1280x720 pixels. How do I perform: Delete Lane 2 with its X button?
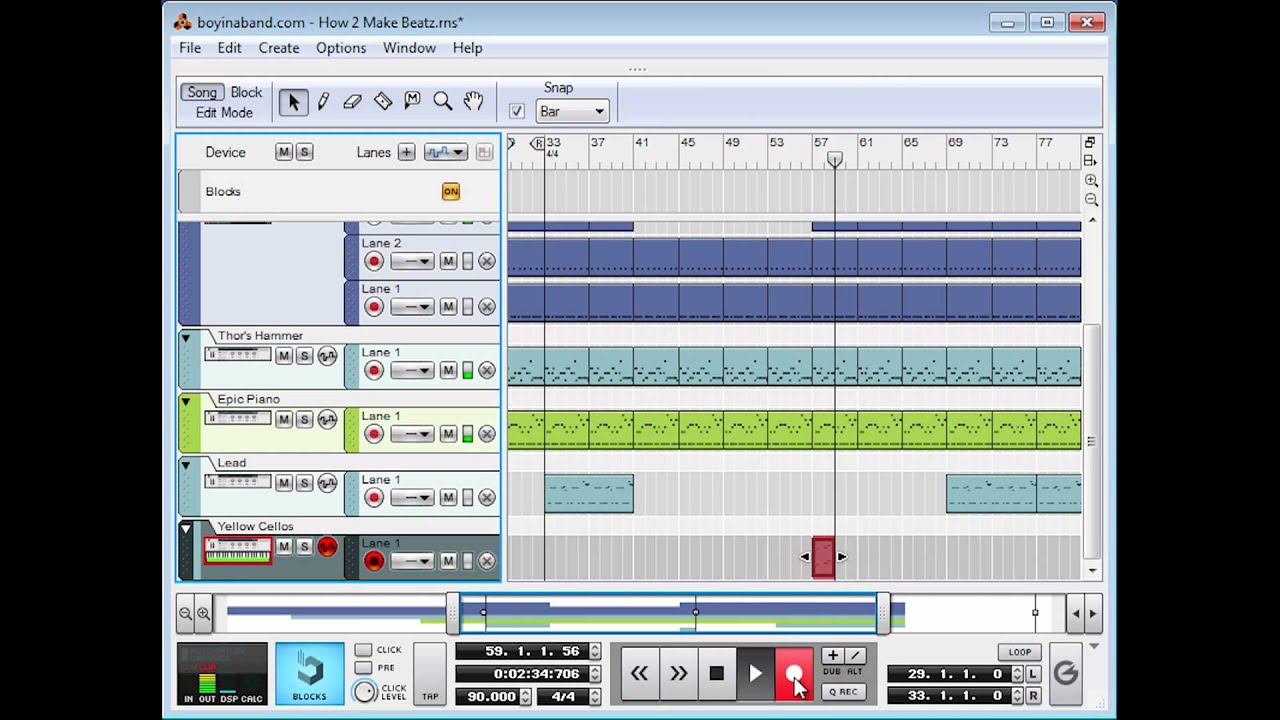(487, 261)
